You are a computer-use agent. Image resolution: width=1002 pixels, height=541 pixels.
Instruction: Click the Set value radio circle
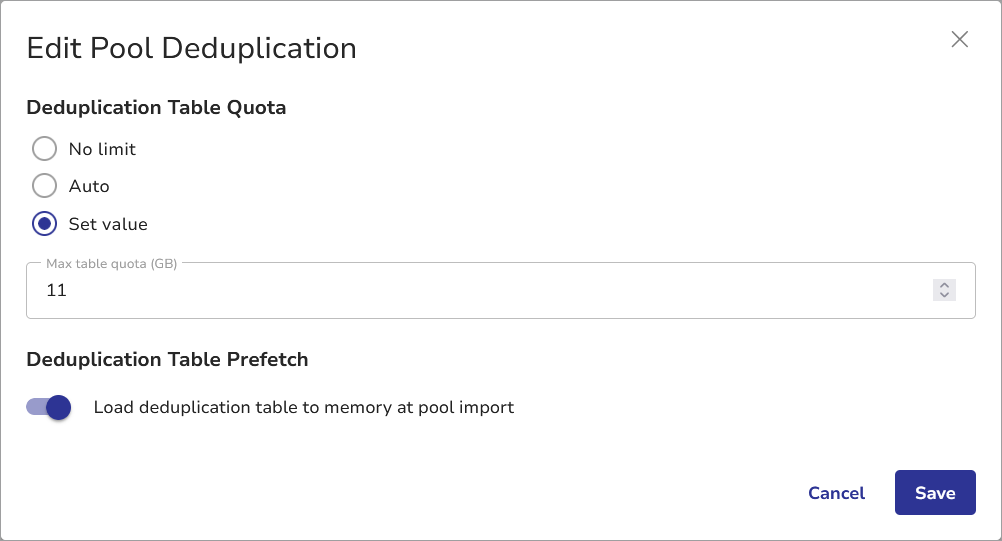coord(44,224)
